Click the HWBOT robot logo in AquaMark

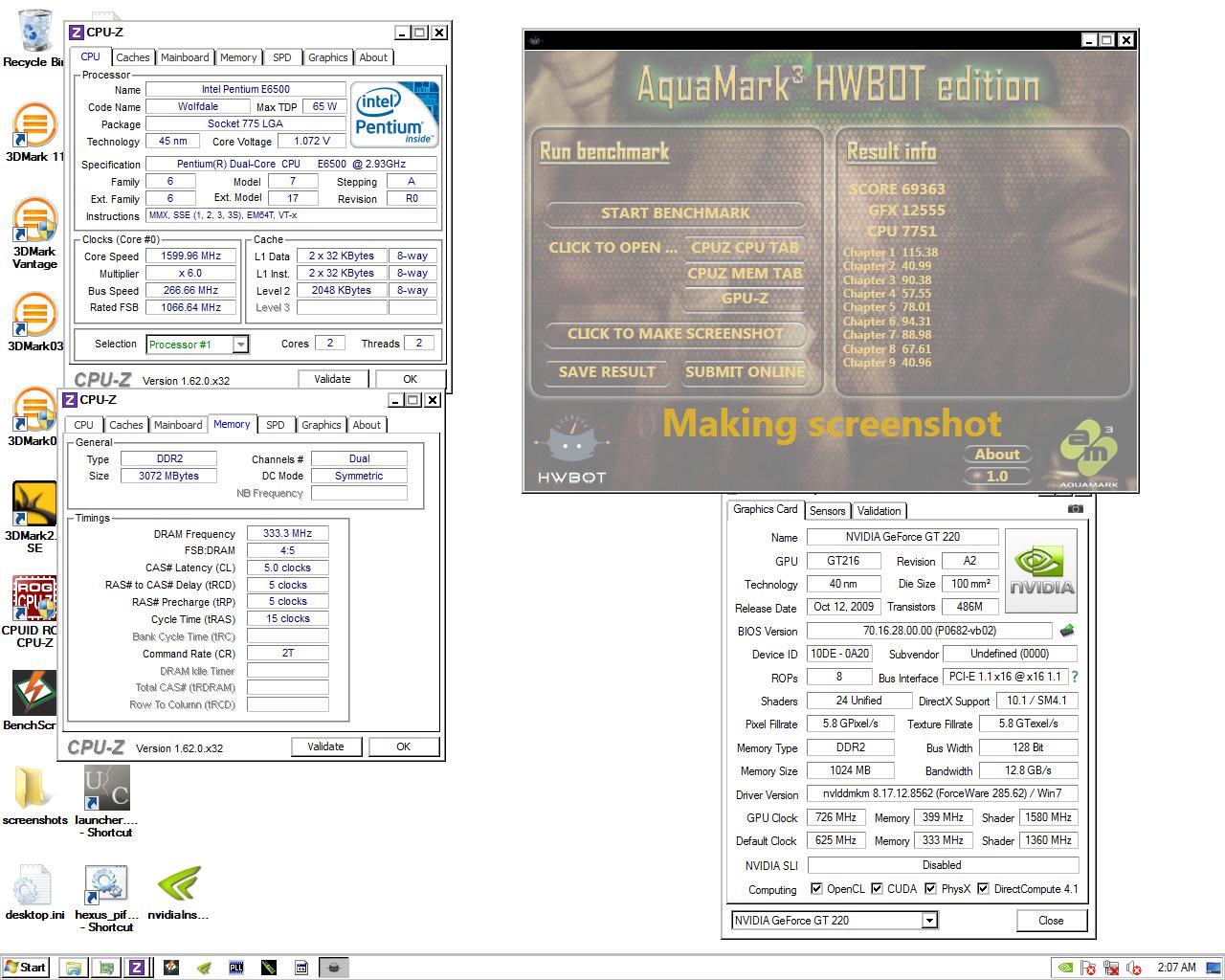point(571,450)
